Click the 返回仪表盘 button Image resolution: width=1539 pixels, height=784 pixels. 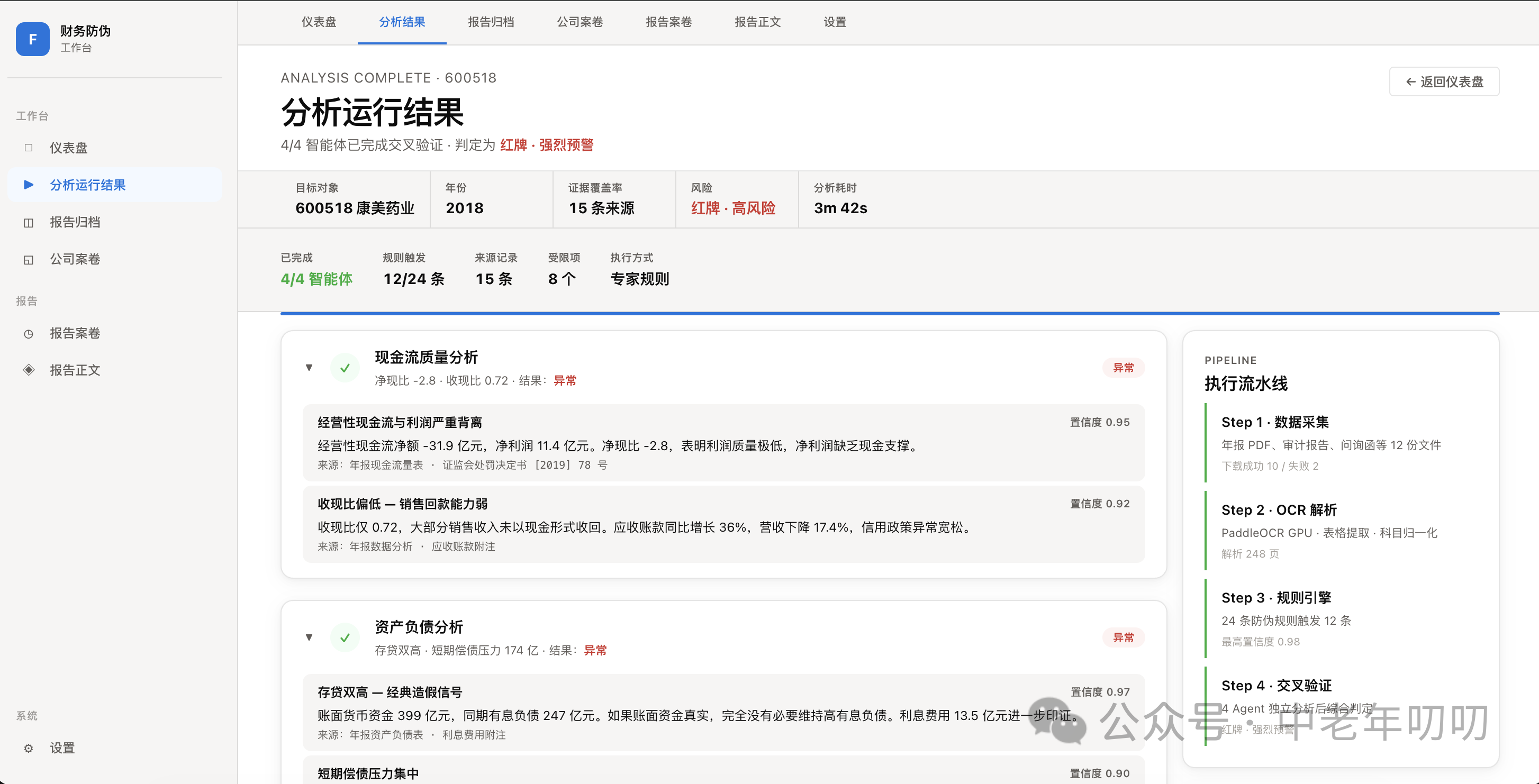[1444, 82]
